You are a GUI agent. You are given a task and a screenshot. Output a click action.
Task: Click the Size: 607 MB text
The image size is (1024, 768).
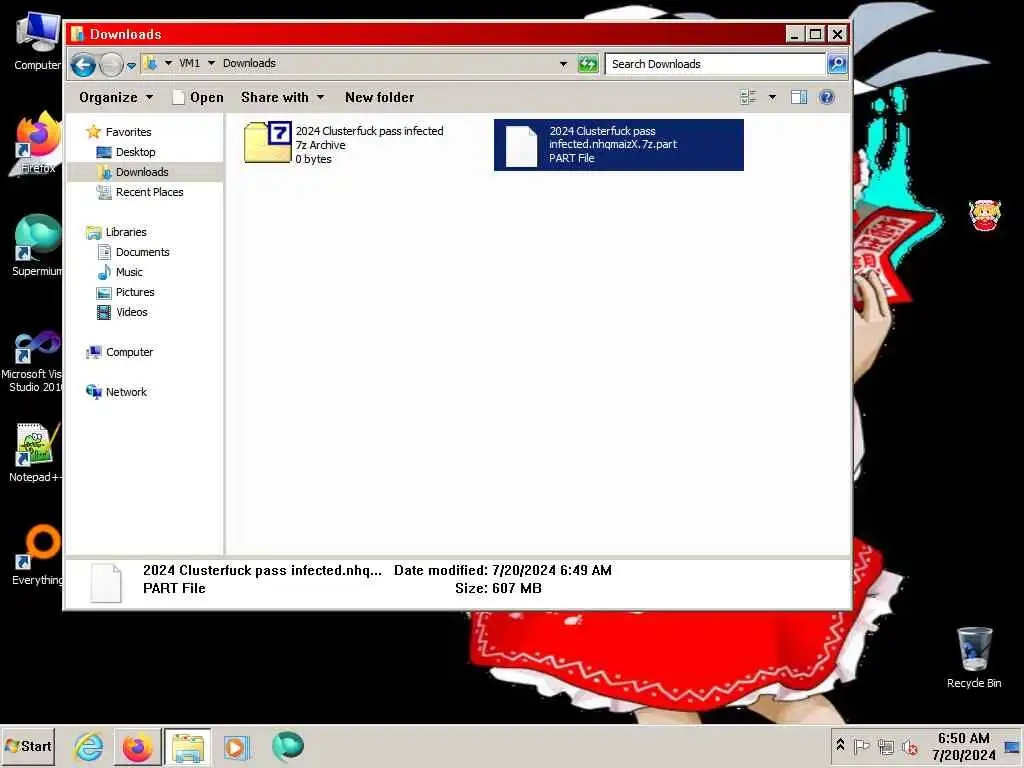point(498,588)
